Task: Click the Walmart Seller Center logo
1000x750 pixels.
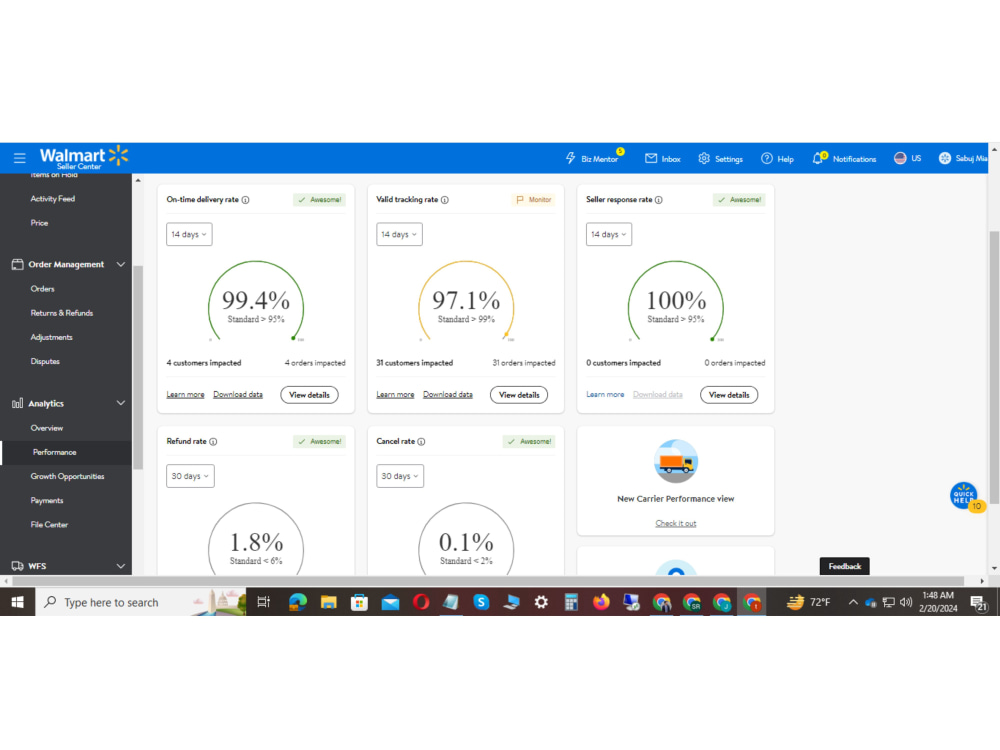Action: 84,158
